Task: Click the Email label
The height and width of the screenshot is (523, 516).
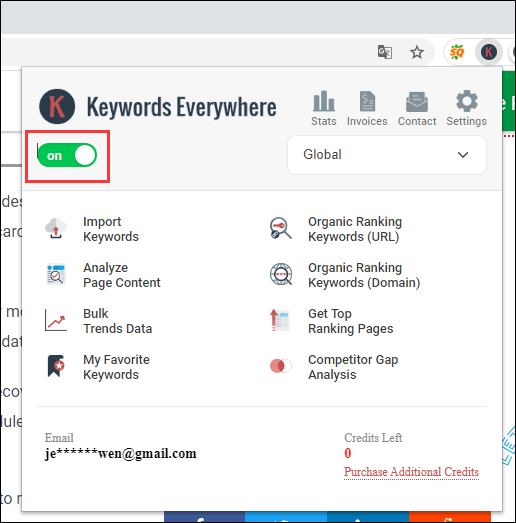Action: pos(59,438)
